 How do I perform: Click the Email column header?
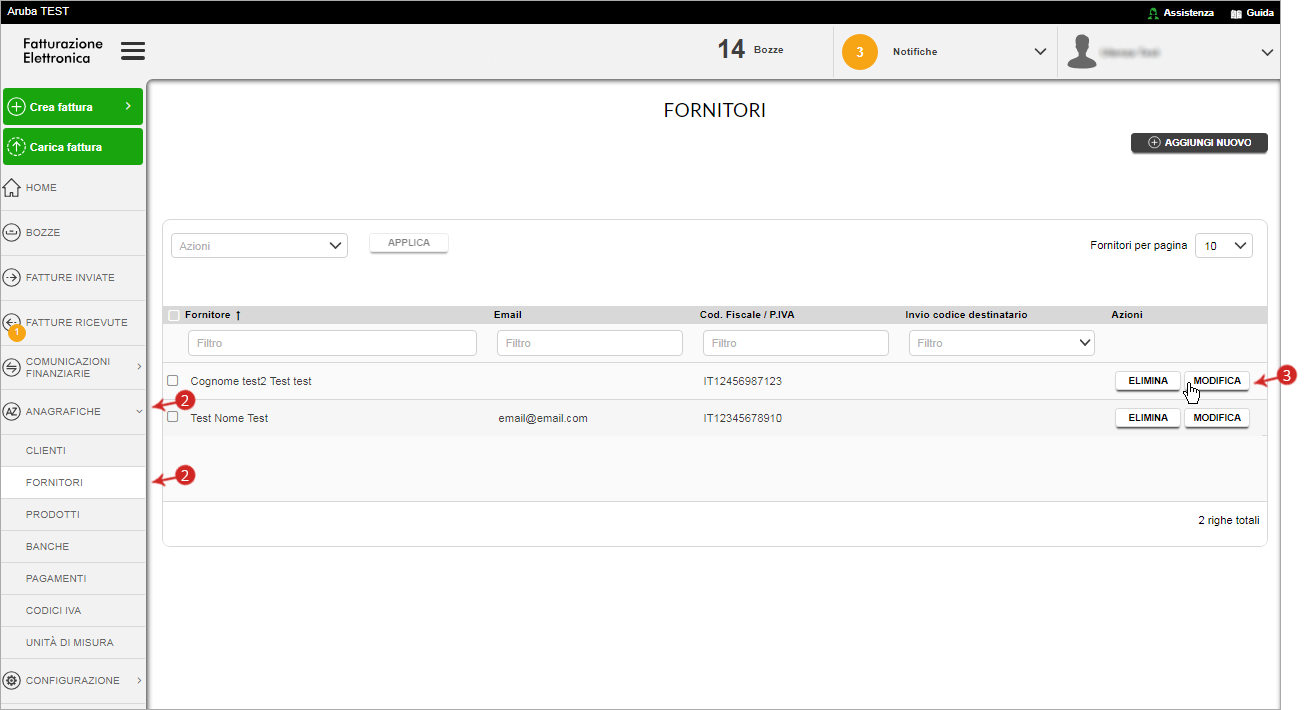(x=508, y=315)
